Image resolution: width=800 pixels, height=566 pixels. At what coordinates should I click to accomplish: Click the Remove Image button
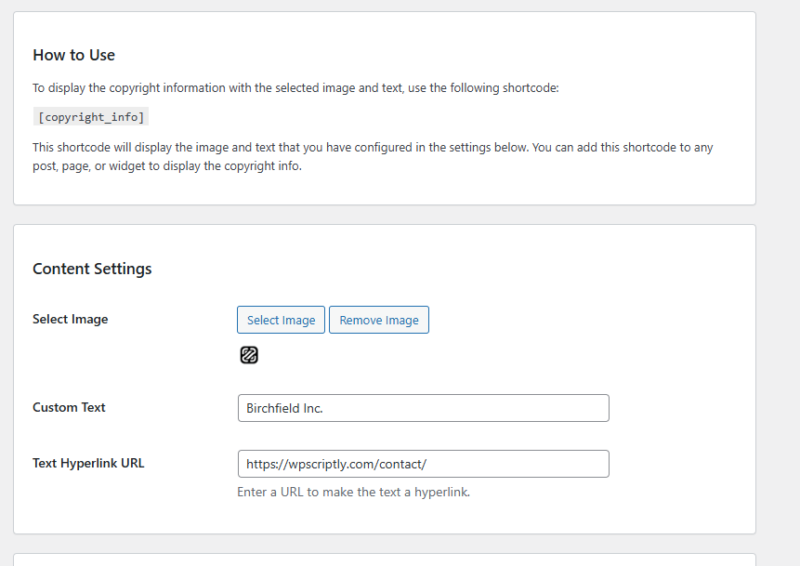point(379,320)
